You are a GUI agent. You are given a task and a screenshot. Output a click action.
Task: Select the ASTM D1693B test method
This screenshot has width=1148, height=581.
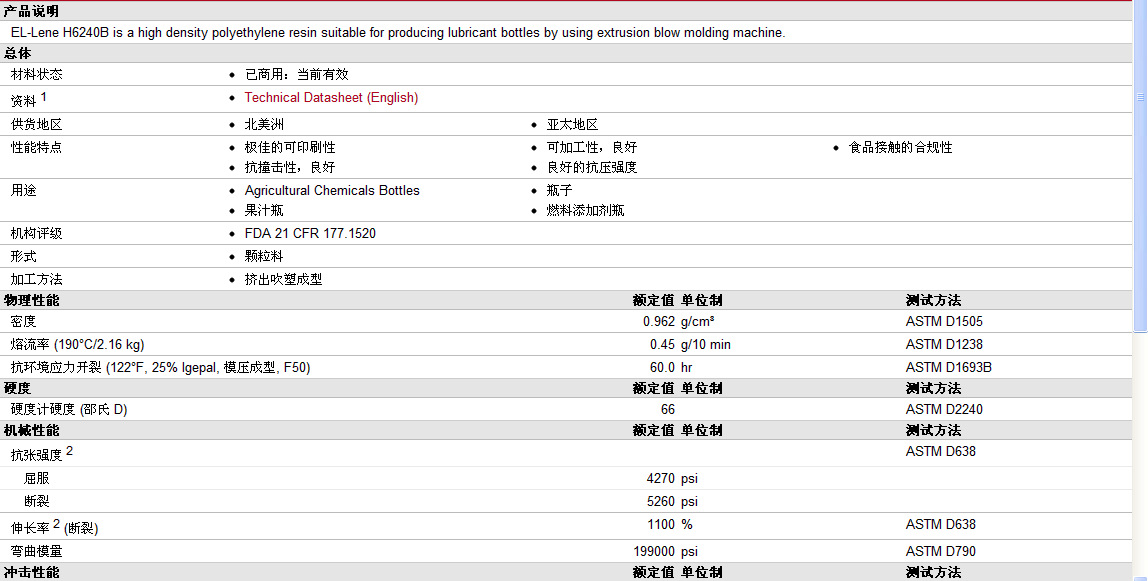tap(949, 367)
